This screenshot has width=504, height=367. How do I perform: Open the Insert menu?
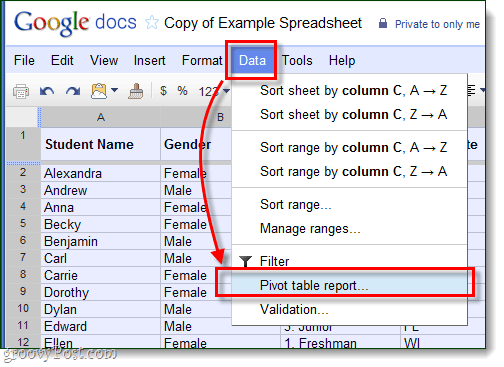149,60
